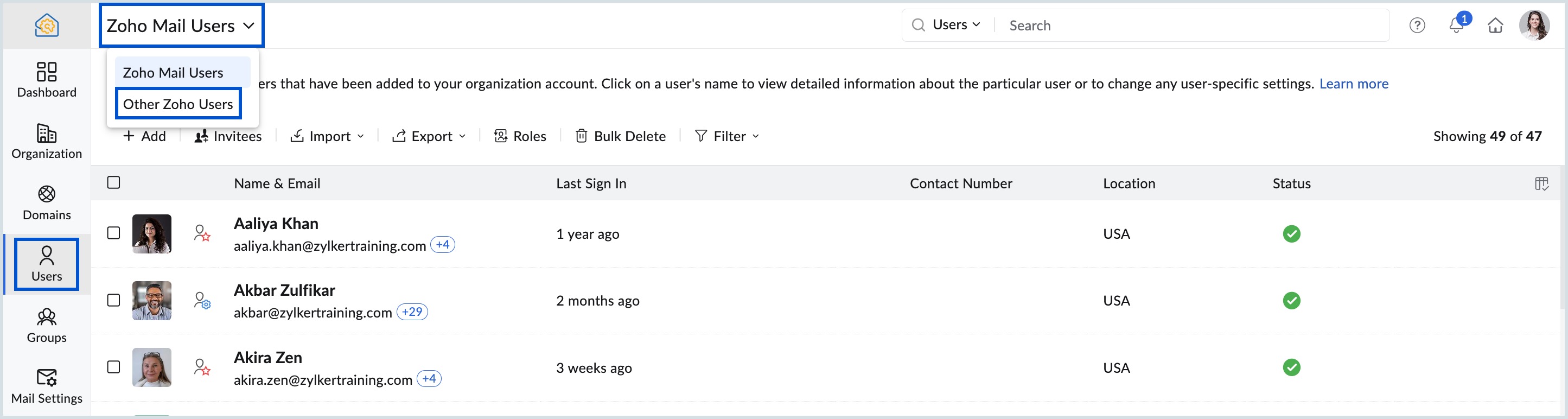Expand the Export dropdown
Image resolution: width=1568 pixels, height=419 pixels.
tap(429, 136)
